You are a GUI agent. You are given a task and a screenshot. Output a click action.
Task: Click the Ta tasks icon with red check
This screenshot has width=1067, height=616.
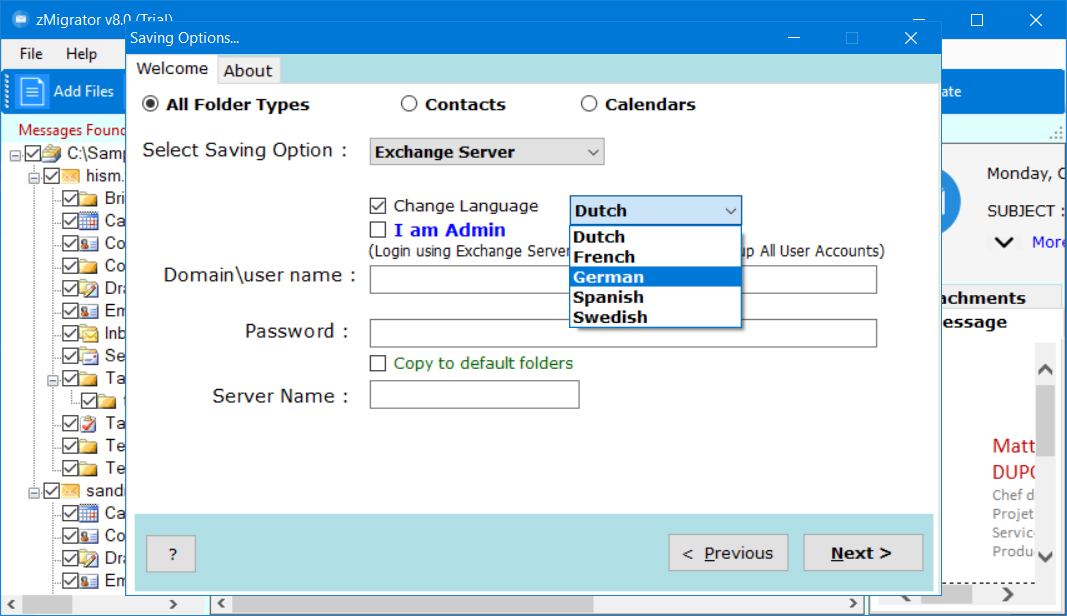click(x=88, y=423)
